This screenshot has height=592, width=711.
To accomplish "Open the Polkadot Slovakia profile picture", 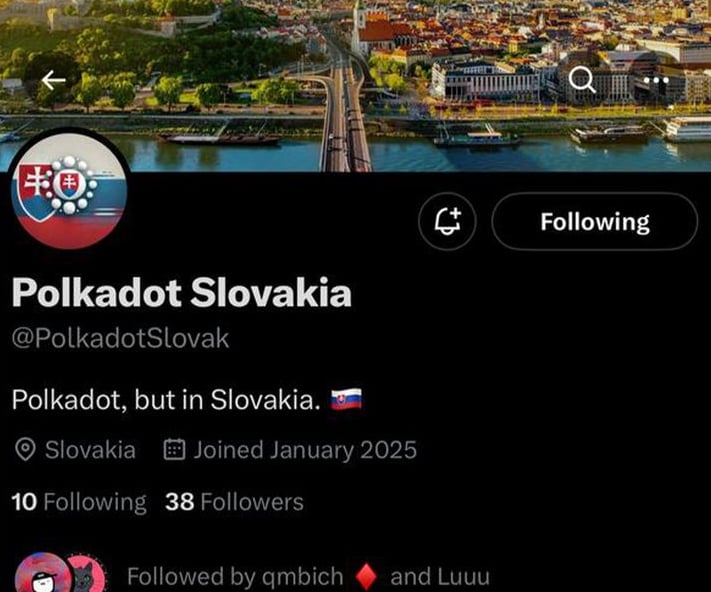I will coord(69,191).
